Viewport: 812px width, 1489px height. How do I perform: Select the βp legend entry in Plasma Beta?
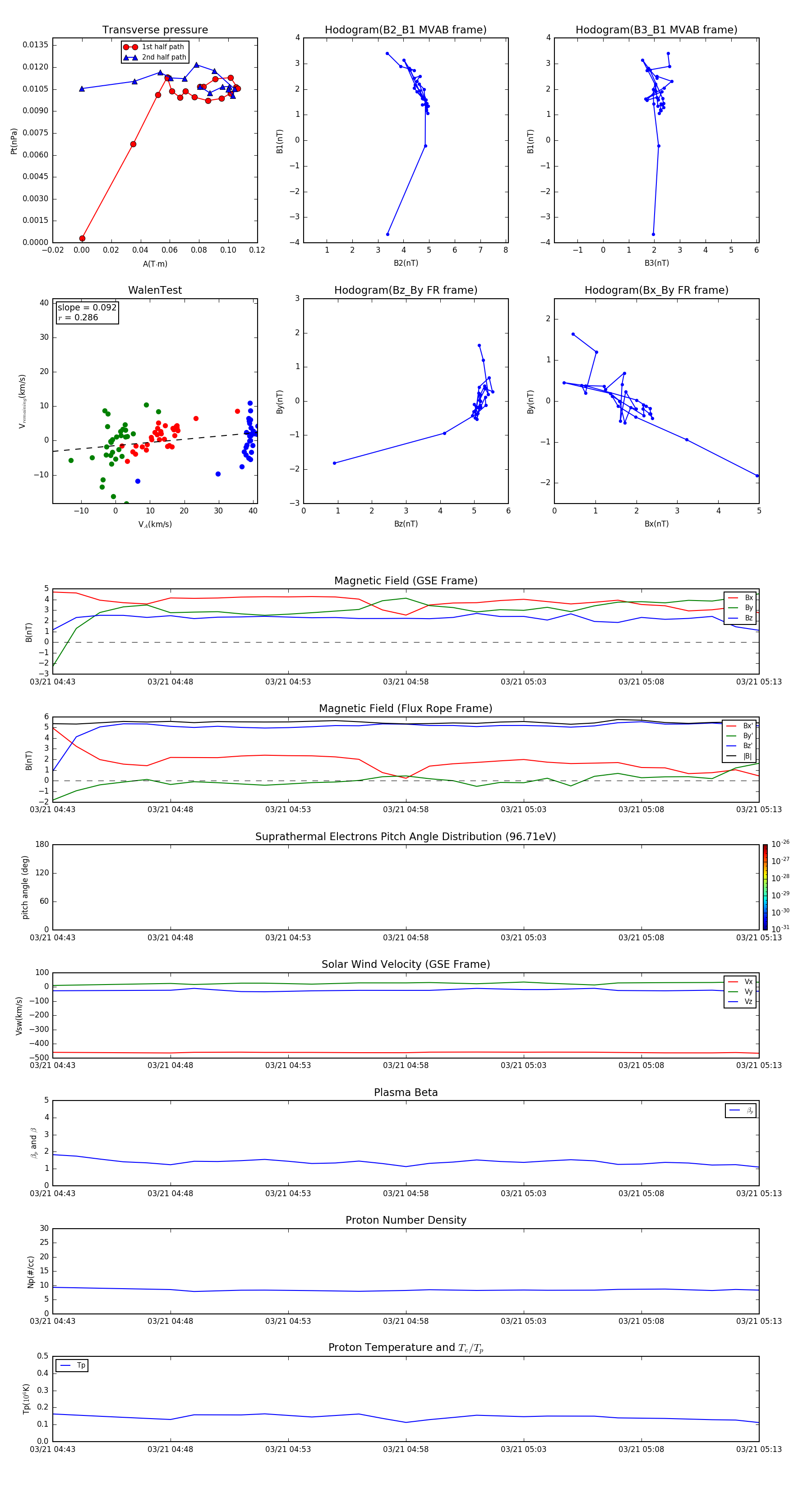point(741,1110)
